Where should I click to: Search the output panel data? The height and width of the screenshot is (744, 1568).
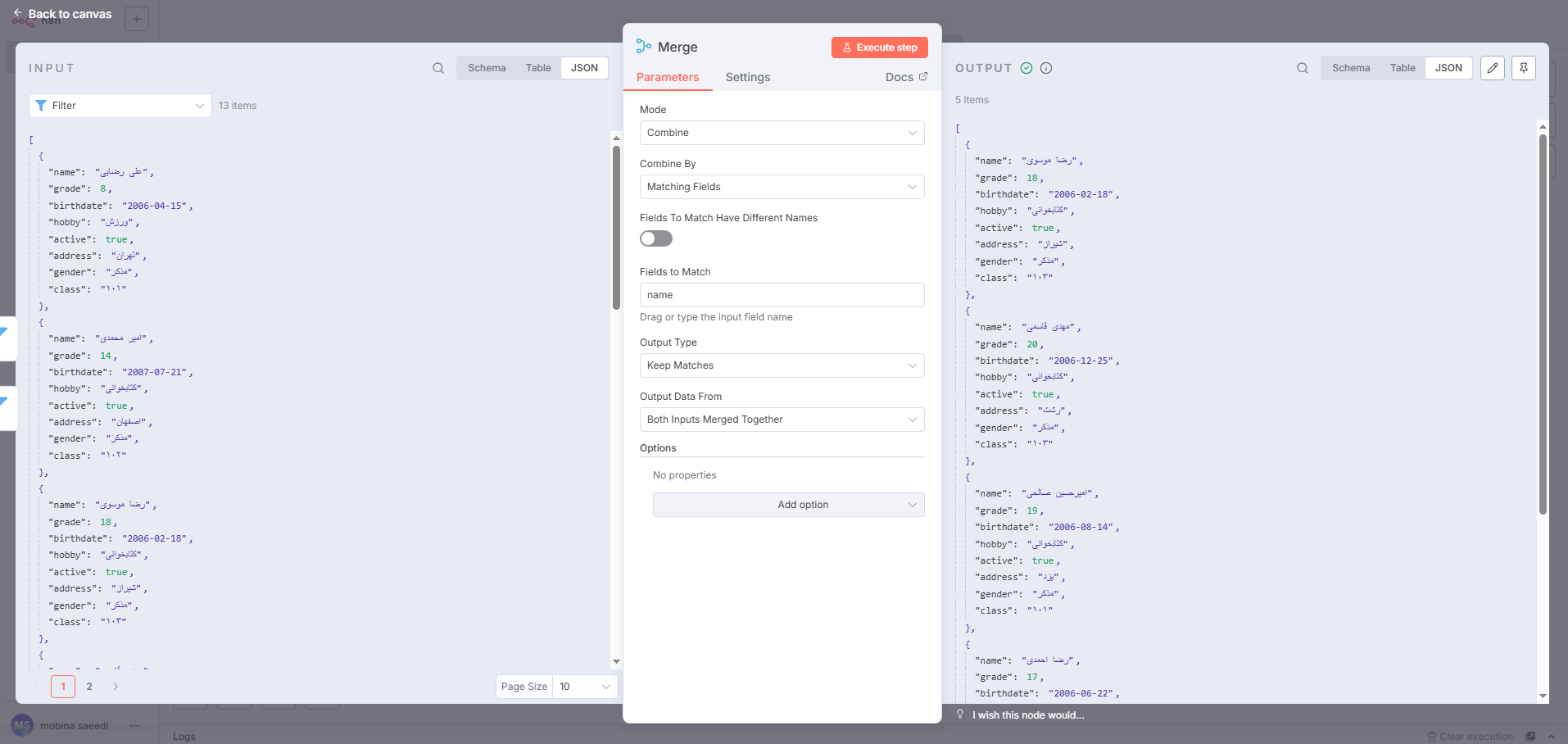(x=1302, y=68)
